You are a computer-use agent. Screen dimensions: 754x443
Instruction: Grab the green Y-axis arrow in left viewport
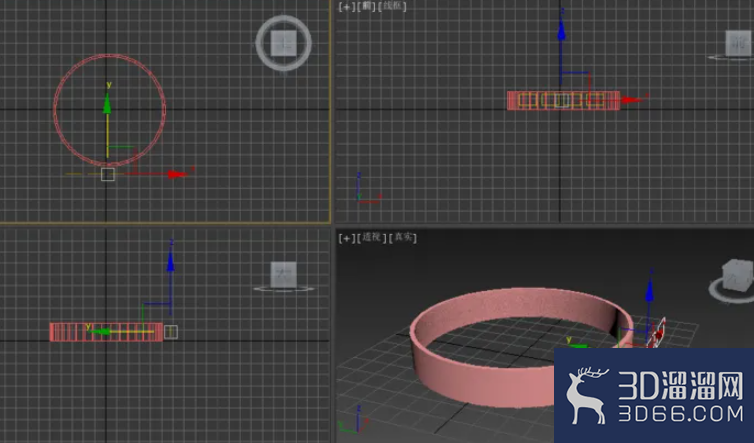[x=100, y=331]
